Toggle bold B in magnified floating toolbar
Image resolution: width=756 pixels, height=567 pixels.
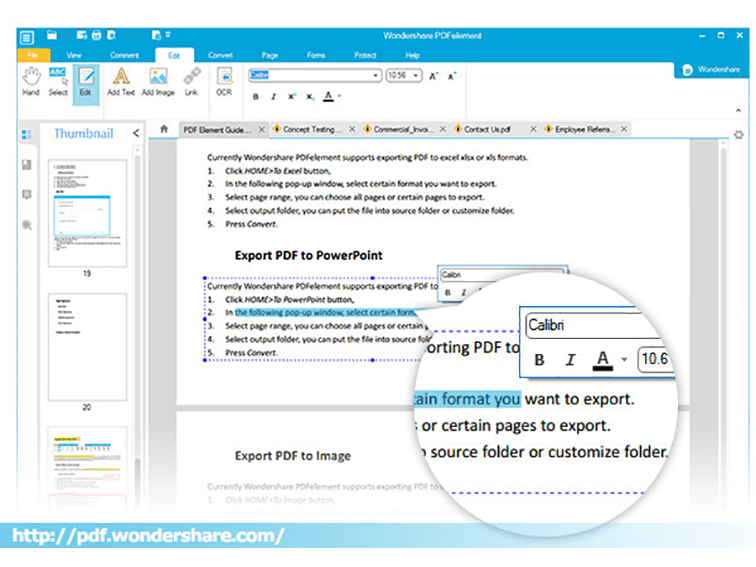540,360
